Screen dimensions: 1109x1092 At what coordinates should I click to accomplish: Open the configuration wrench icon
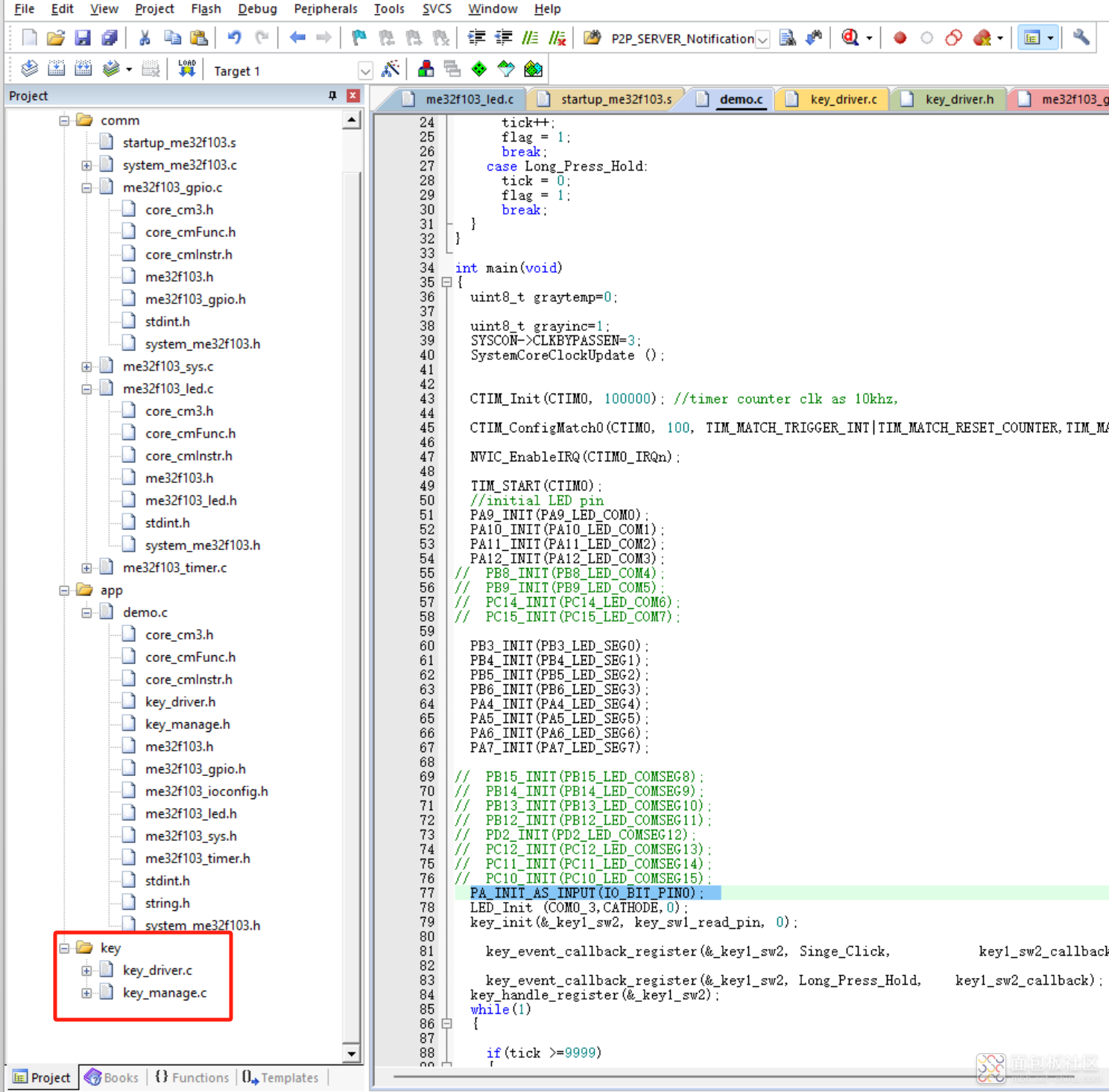point(1081,37)
